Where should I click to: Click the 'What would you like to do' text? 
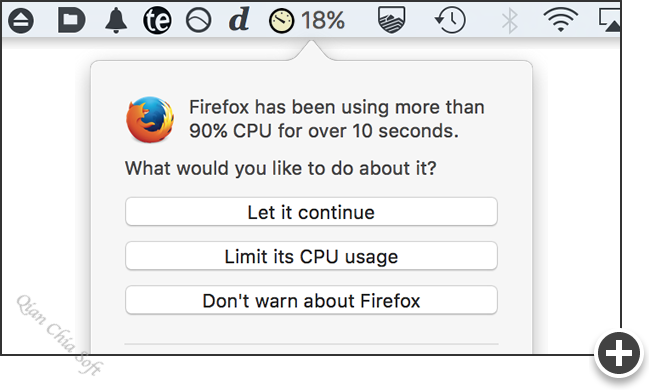click(x=281, y=168)
